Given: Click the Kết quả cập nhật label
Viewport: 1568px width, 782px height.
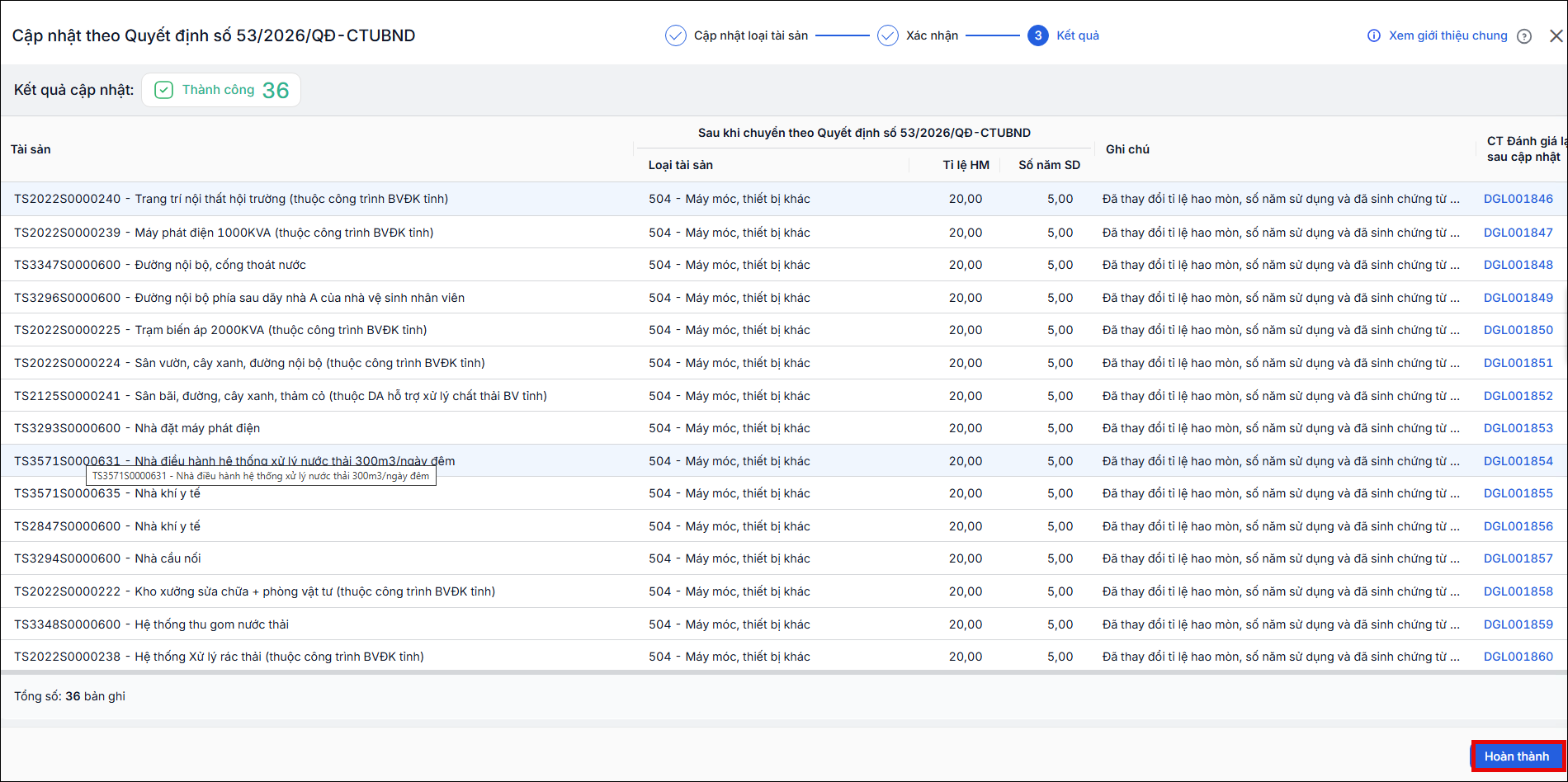Looking at the screenshot, I should (x=74, y=90).
